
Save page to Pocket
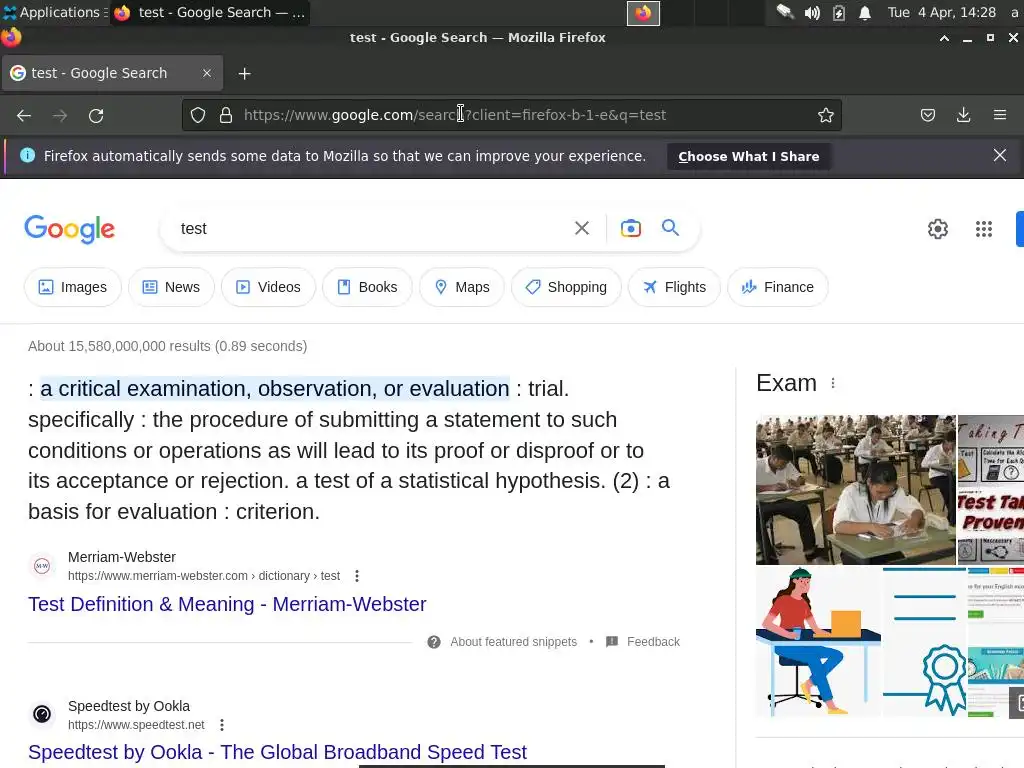coord(927,116)
